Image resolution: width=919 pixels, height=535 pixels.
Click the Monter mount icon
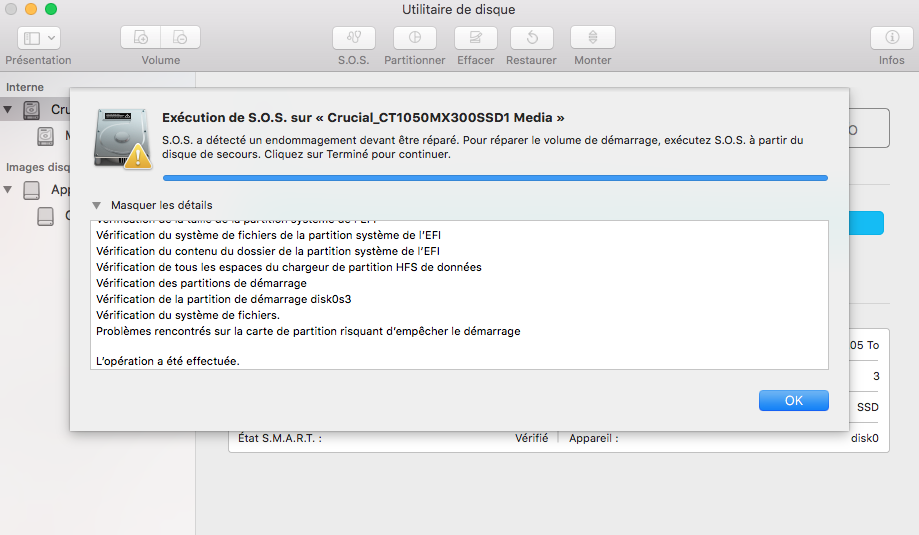[592, 38]
